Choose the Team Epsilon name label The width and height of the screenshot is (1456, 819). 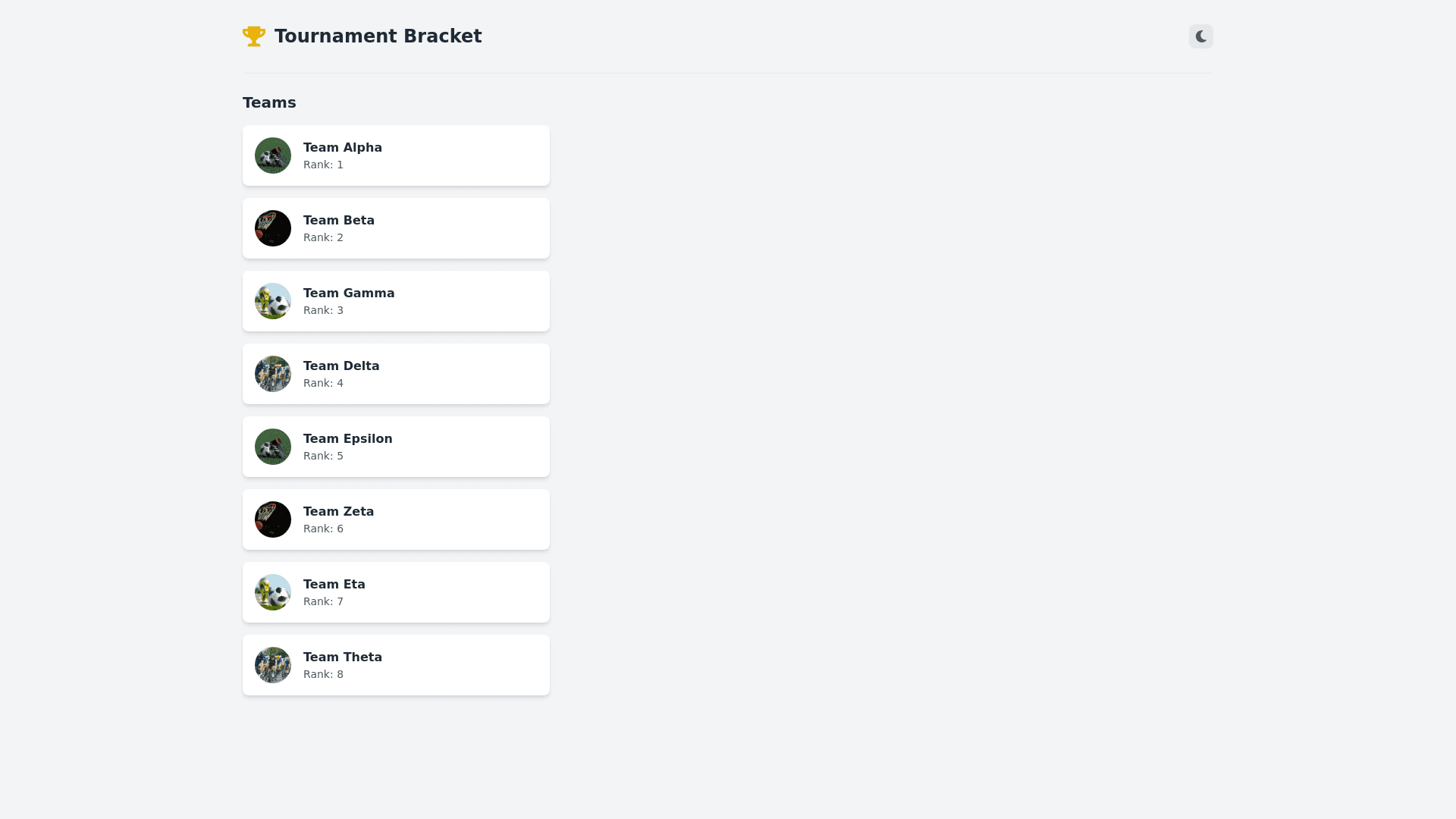click(x=348, y=439)
